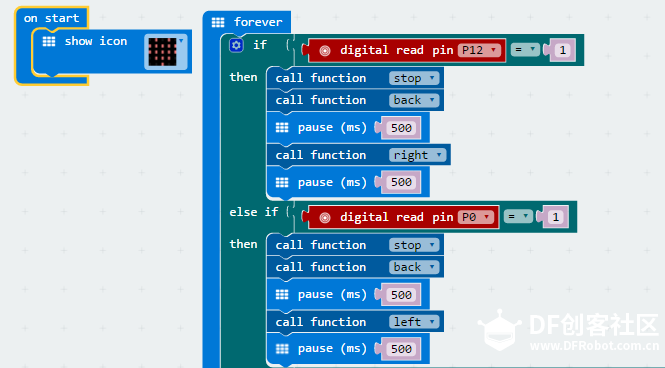Open the first back function dropdown under if
Viewport: 665px width, 368px height.
(x=414, y=100)
